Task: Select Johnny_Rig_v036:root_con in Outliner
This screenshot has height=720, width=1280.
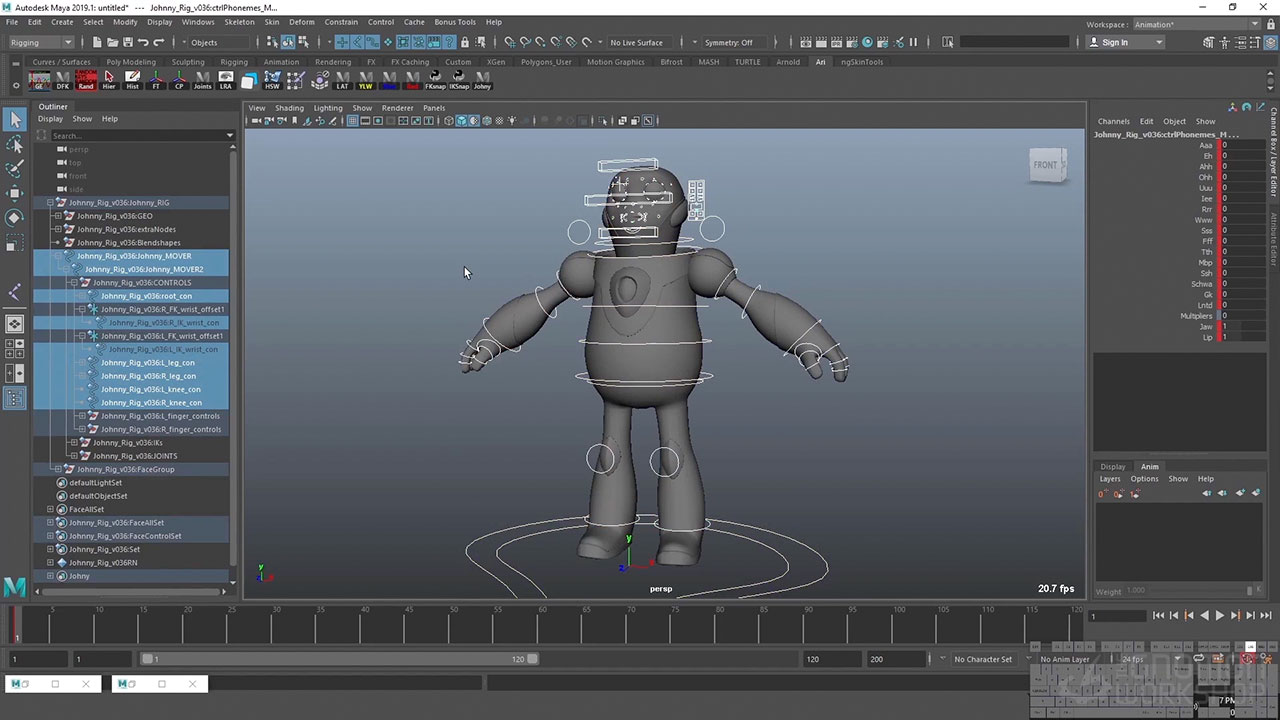Action: pyautogui.click(x=146, y=296)
